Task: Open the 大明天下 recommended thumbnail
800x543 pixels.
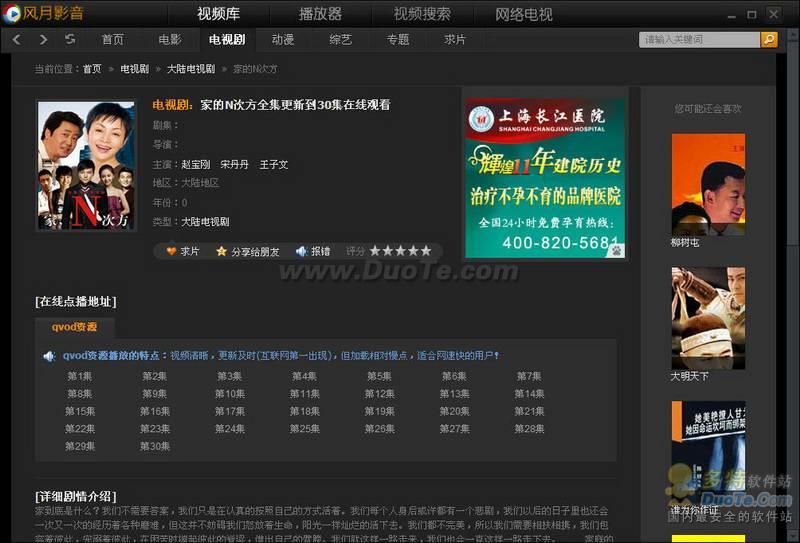Action: (708, 317)
